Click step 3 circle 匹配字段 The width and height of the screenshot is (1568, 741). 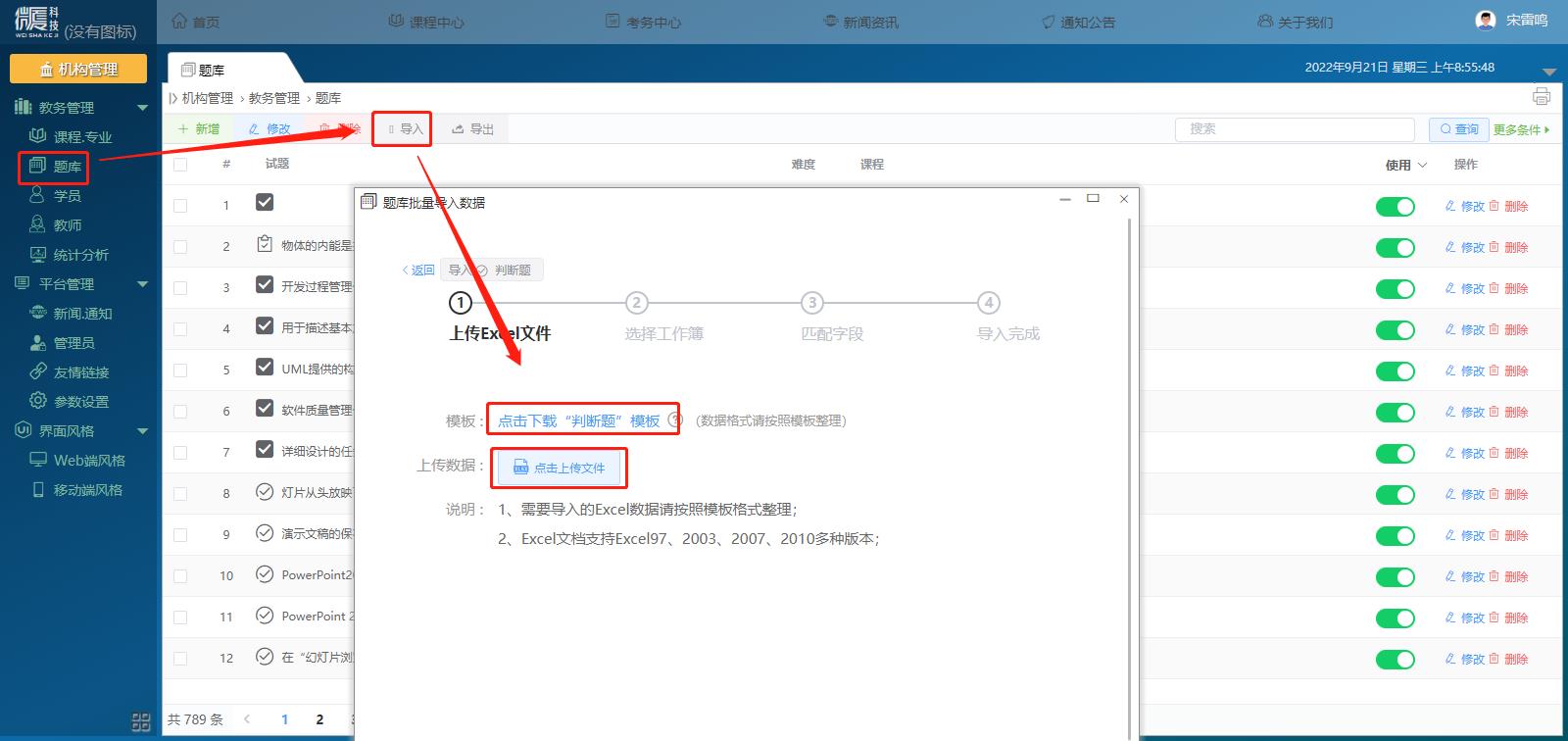tap(812, 303)
